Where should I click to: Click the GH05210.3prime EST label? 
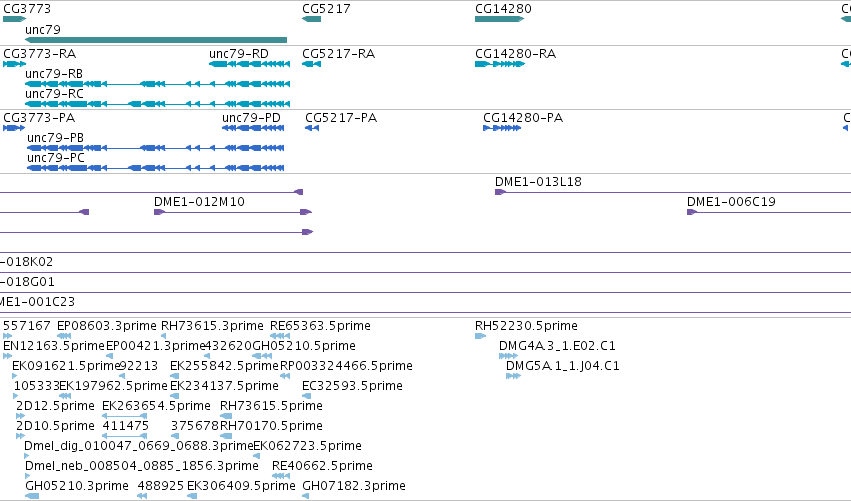tap(77, 486)
